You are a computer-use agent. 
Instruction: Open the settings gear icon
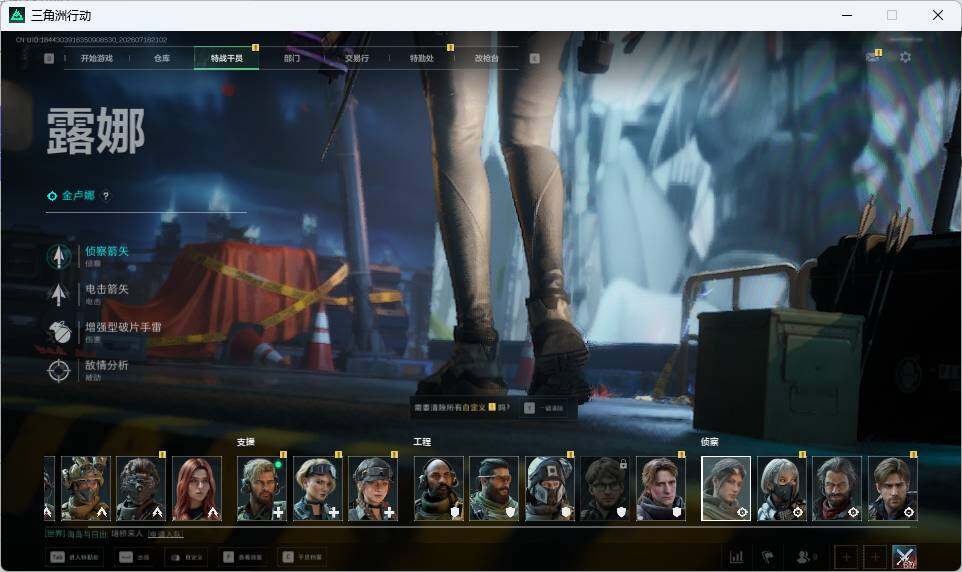(905, 57)
